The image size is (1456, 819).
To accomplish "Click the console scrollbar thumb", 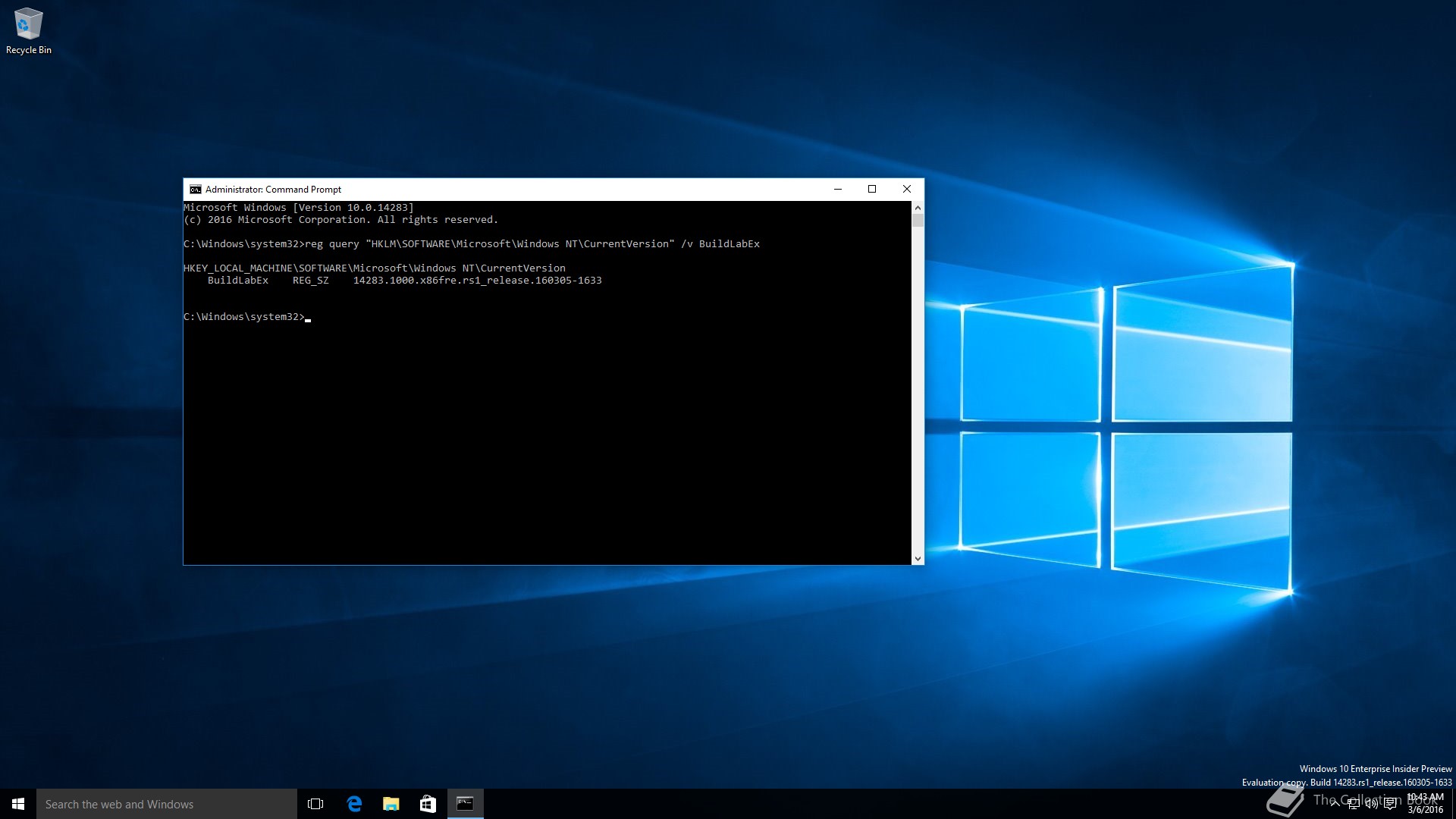I will (918, 221).
